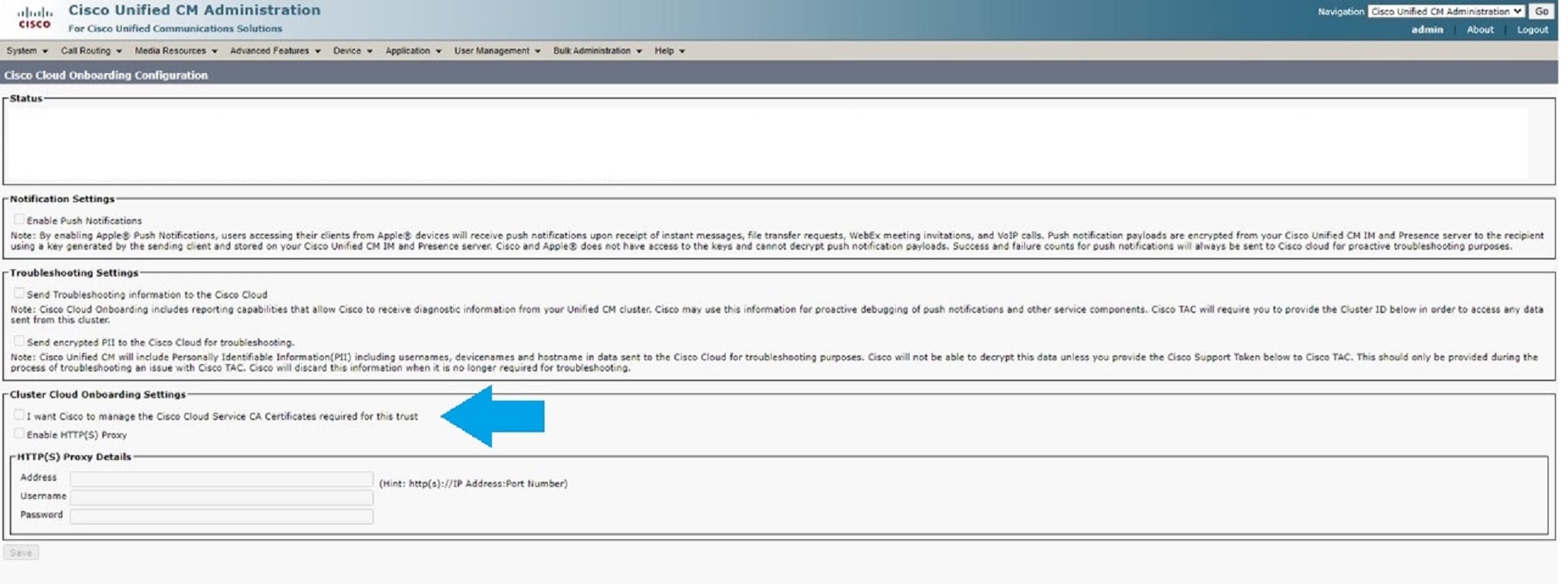Expand the Navigation dropdown
The image size is (1568, 584).
tap(1445, 11)
